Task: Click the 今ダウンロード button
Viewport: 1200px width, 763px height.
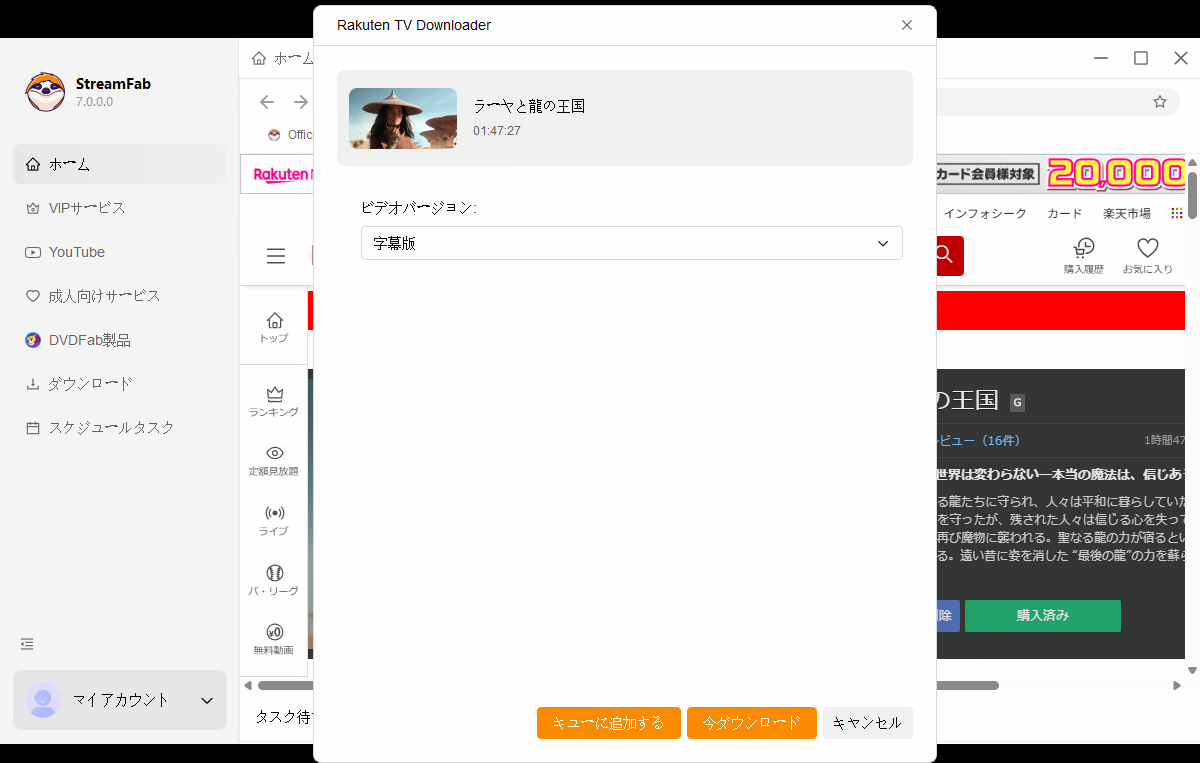Action: 751,722
